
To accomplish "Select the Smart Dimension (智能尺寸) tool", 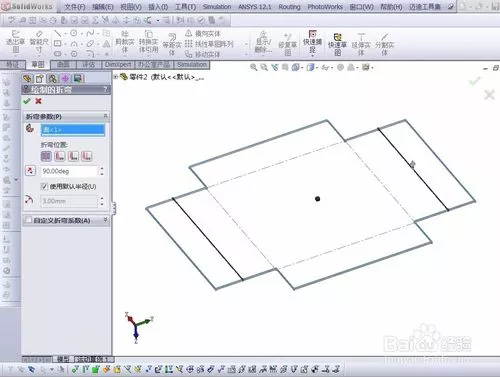I will (39, 42).
